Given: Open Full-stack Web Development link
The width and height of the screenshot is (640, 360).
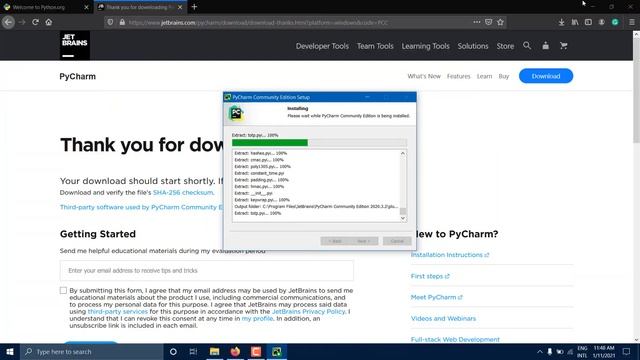Looking at the screenshot, I should 455,339.
